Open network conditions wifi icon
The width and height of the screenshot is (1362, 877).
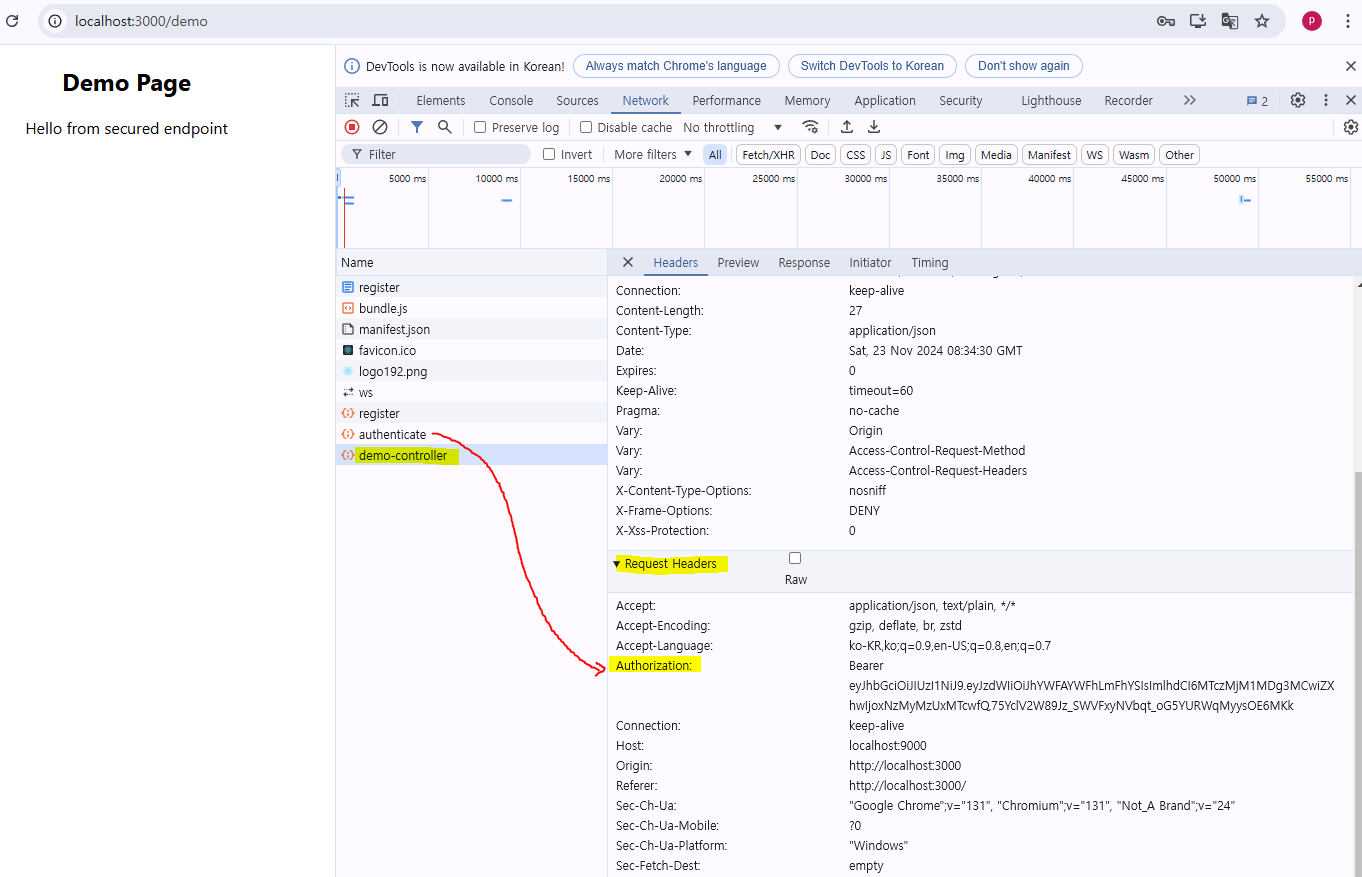(810, 127)
